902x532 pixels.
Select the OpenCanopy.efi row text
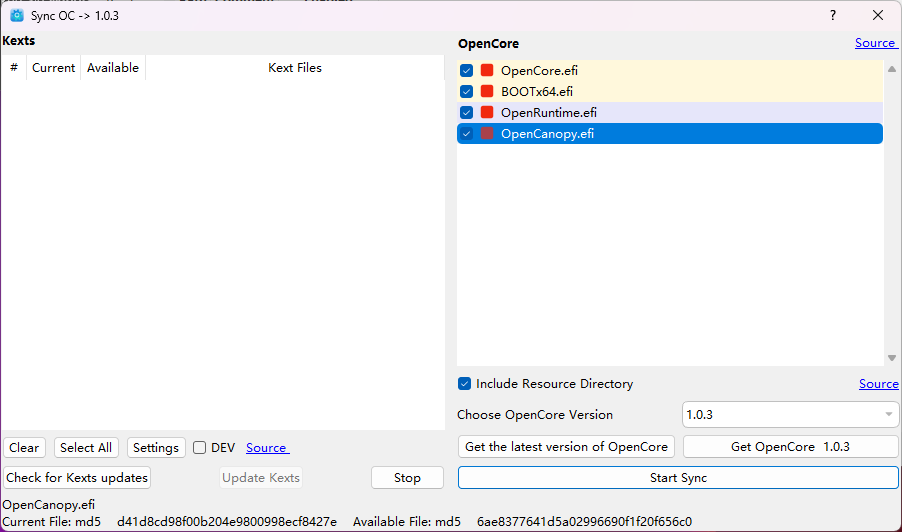547,133
